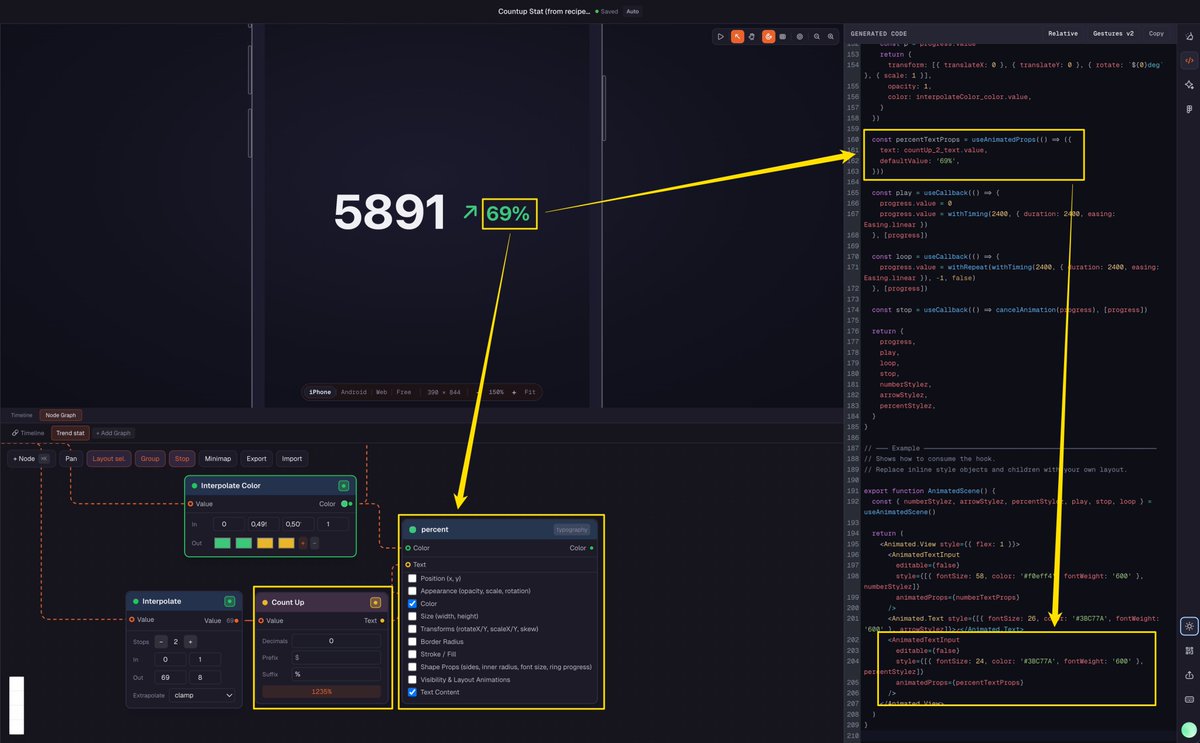The image size is (1200, 743).
Task: Select the Trend stat graph tab
Action: tap(70, 433)
